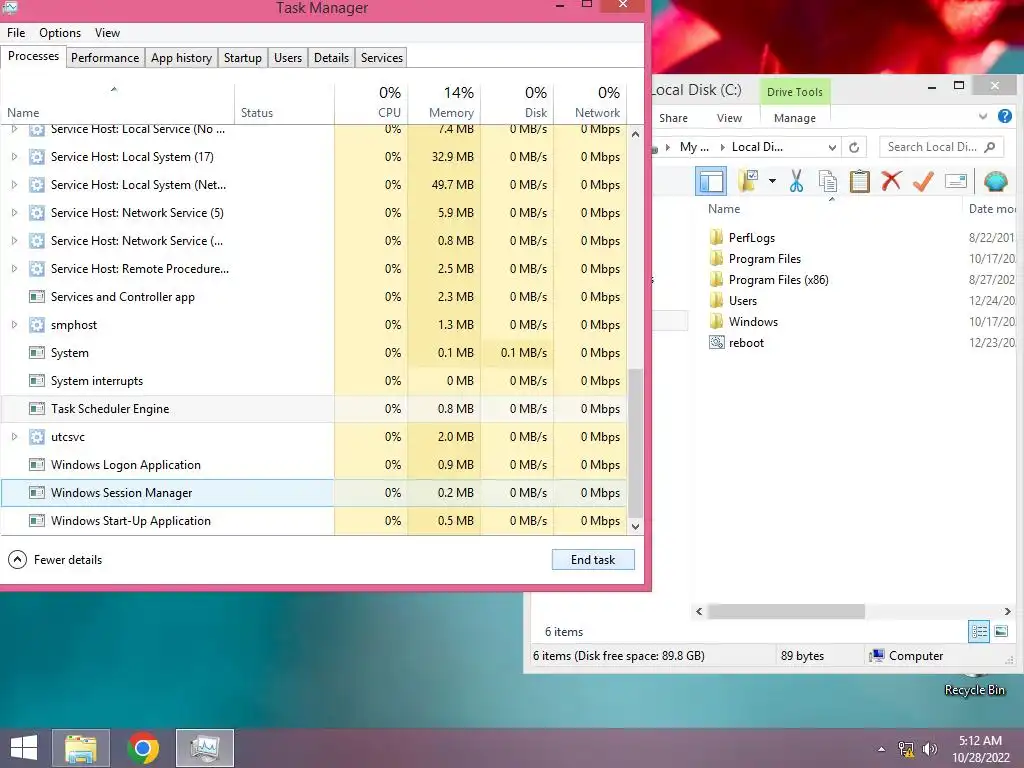Refresh the Local Disk folder view
This screenshot has width=1024, height=768.
tap(854, 147)
